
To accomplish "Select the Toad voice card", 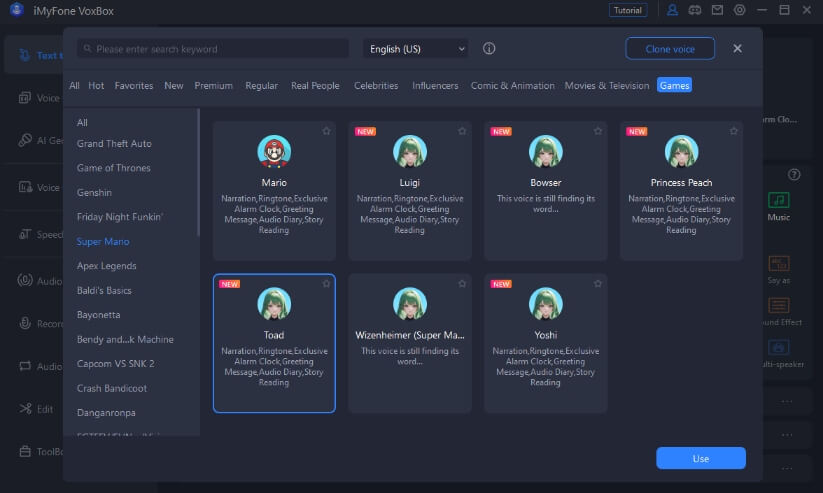I will click(x=274, y=343).
